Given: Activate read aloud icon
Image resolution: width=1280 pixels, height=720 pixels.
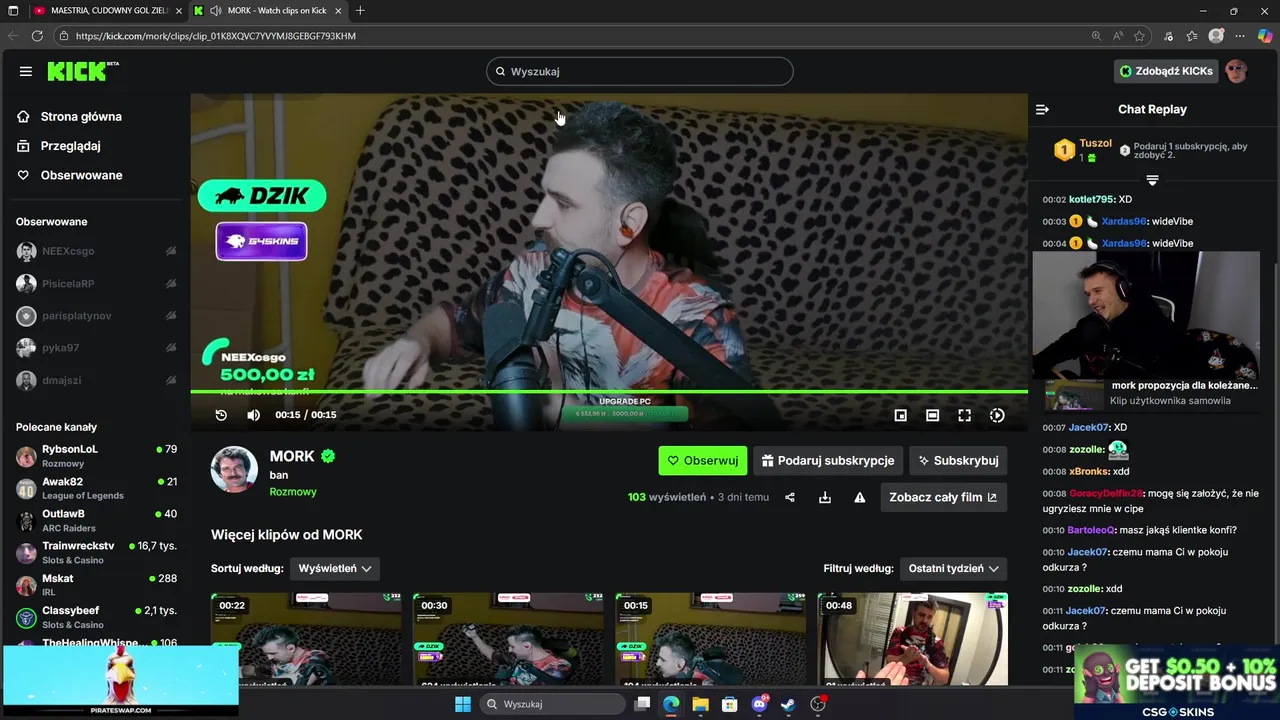Looking at the screenshot, I should pyautogui.click(x=1118, y=36).
